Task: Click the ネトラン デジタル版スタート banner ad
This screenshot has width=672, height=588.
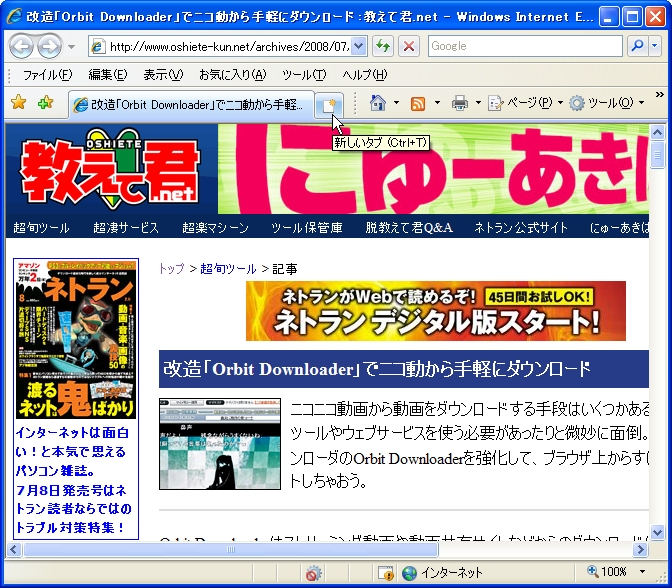Action: [x=436, y=311]
